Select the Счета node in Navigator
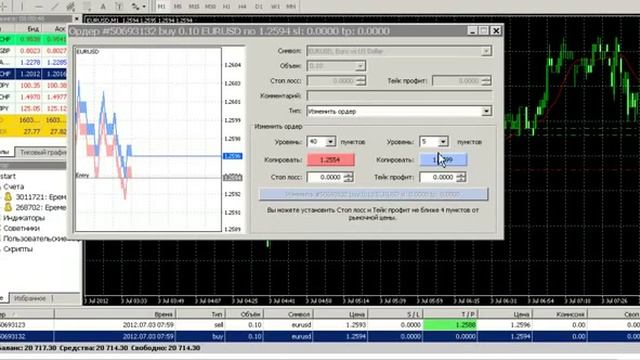The image size is (640, 360). (x=13, y=187)
